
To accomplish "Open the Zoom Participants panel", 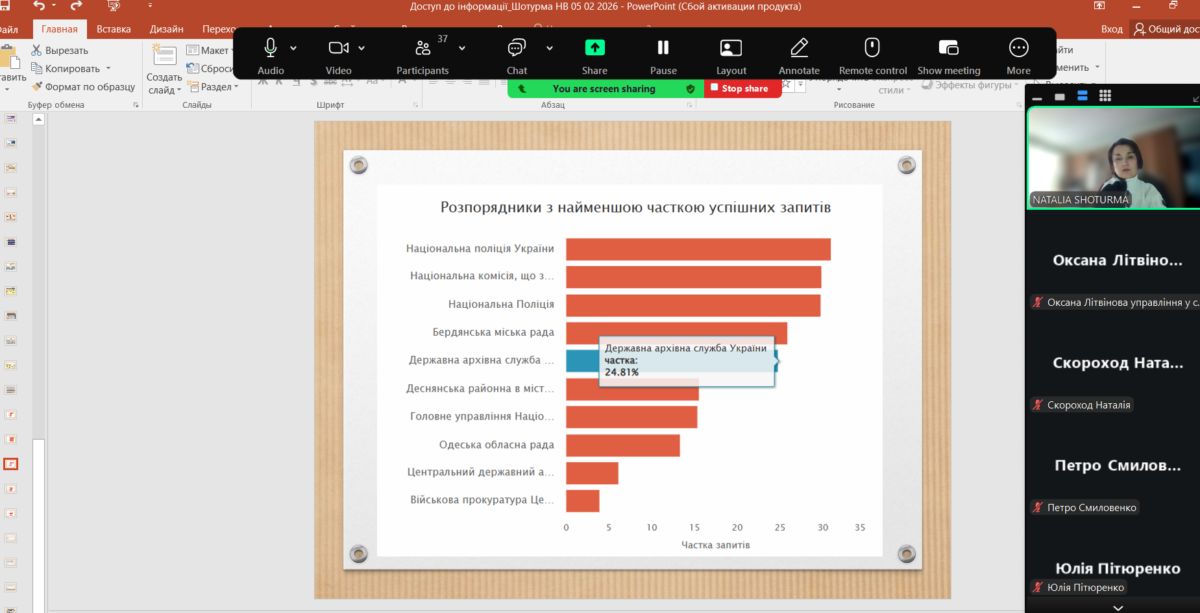I will coord(423,48).
